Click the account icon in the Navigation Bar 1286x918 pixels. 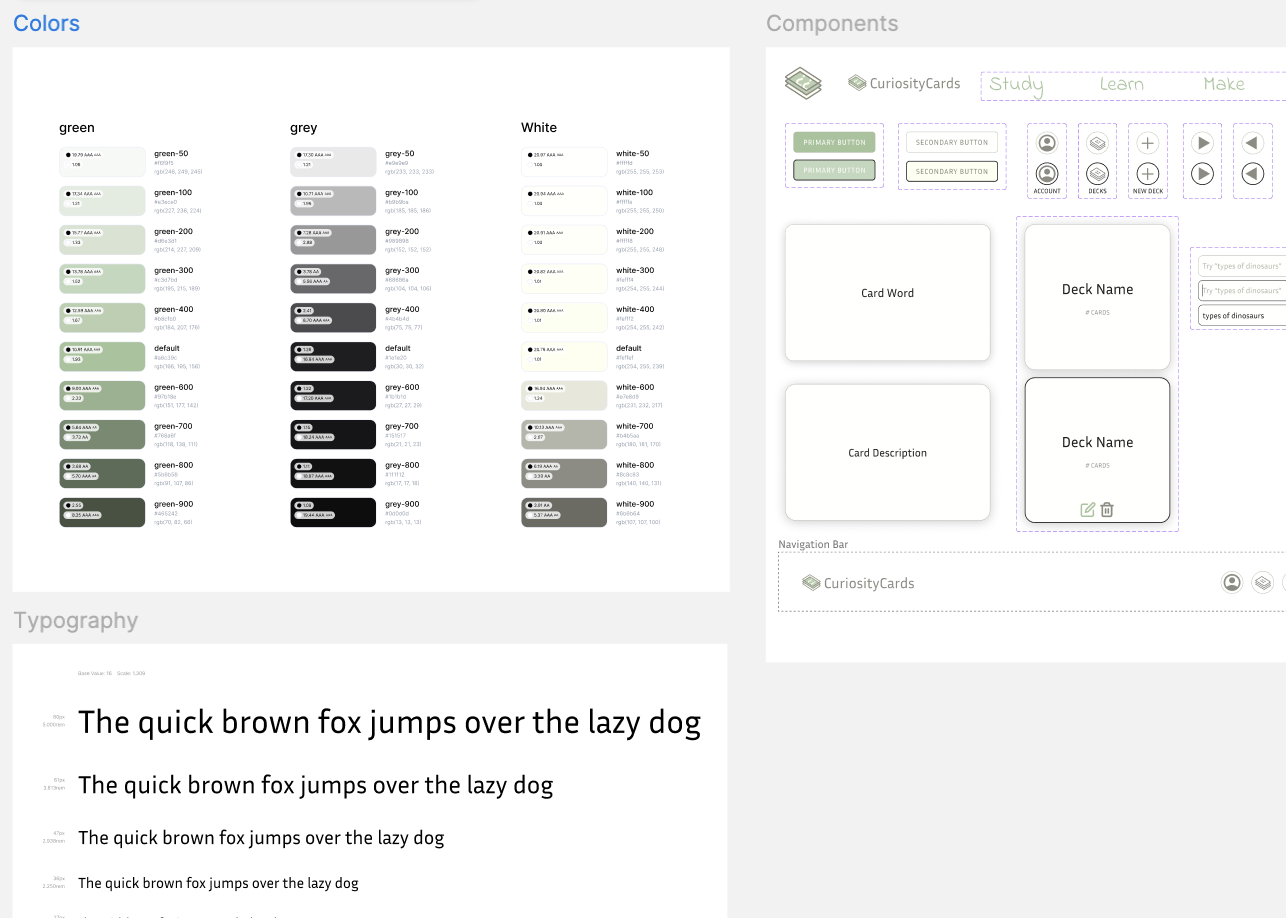(x=1232, y=582)
